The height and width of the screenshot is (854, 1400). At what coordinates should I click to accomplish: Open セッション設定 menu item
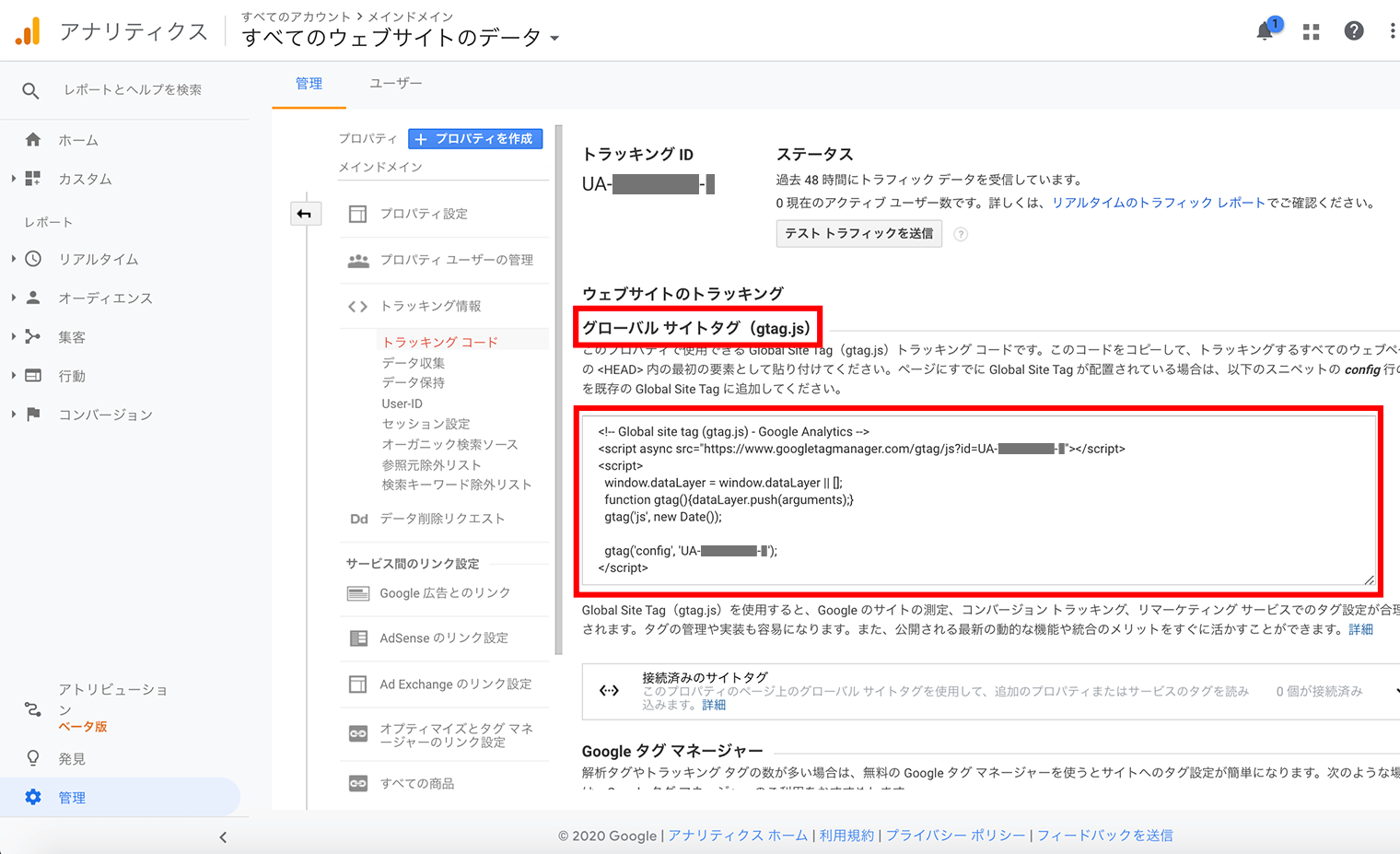[x=426, y=424]
